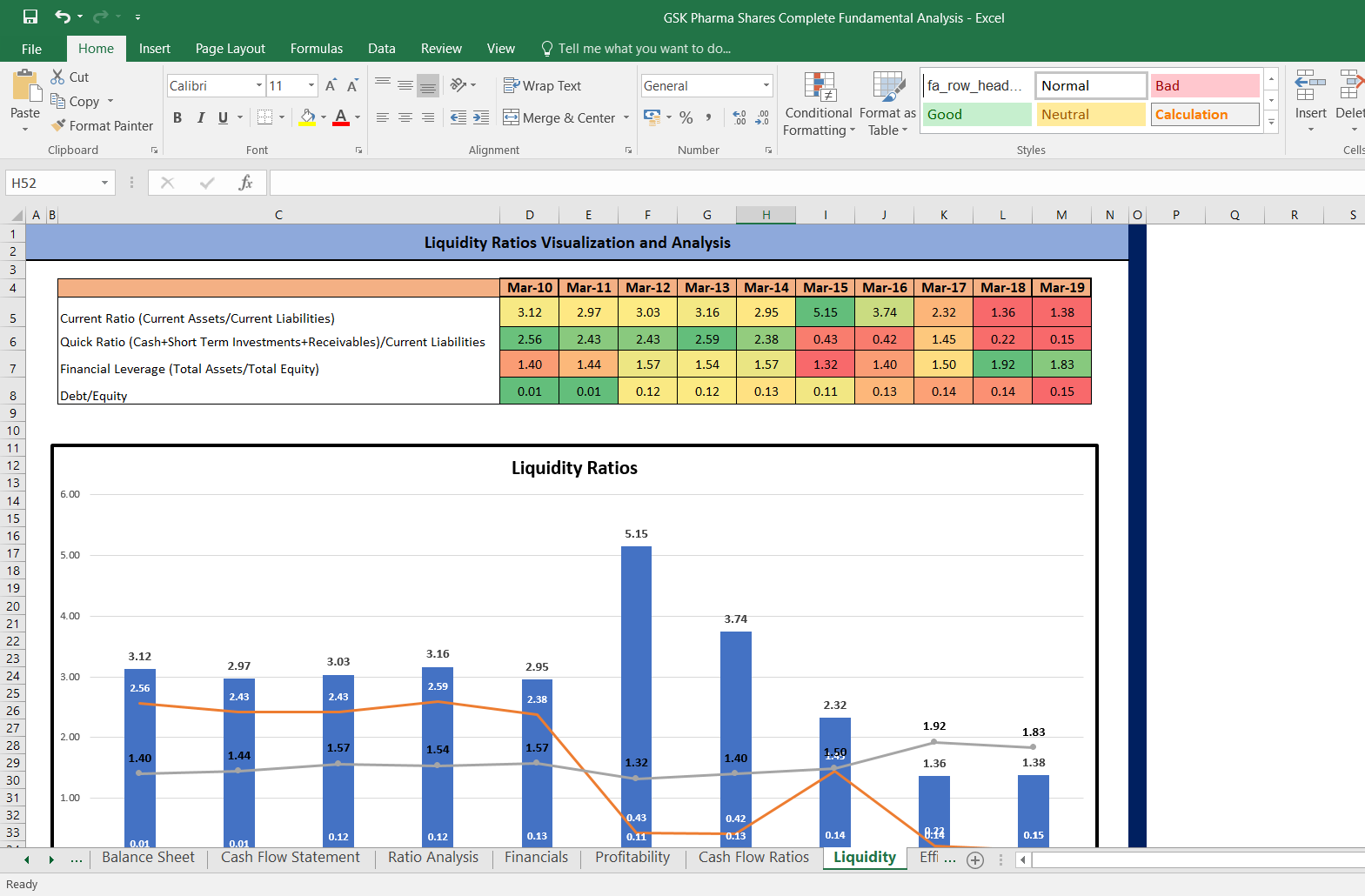Click the Accounting Number Format icon

tap(652, 117)
